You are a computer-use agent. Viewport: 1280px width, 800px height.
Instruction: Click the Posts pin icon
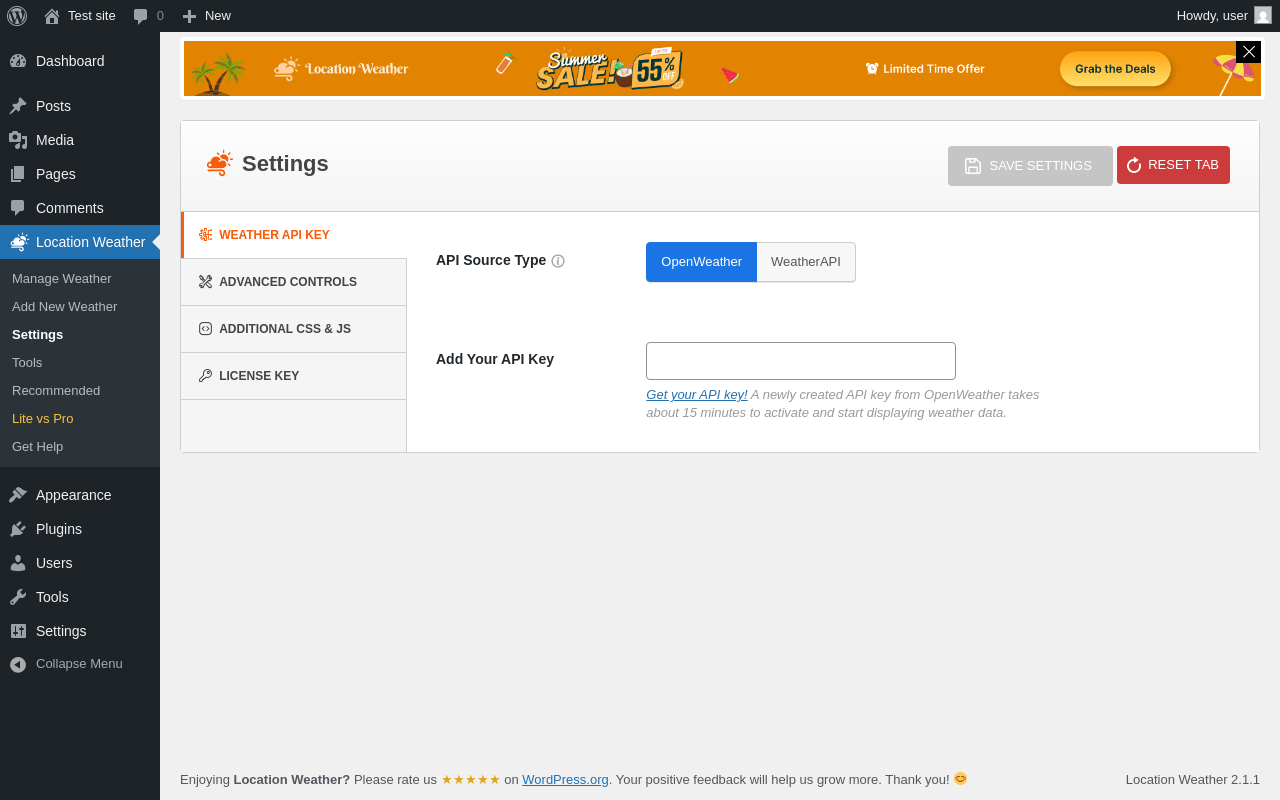coord(18,106)
